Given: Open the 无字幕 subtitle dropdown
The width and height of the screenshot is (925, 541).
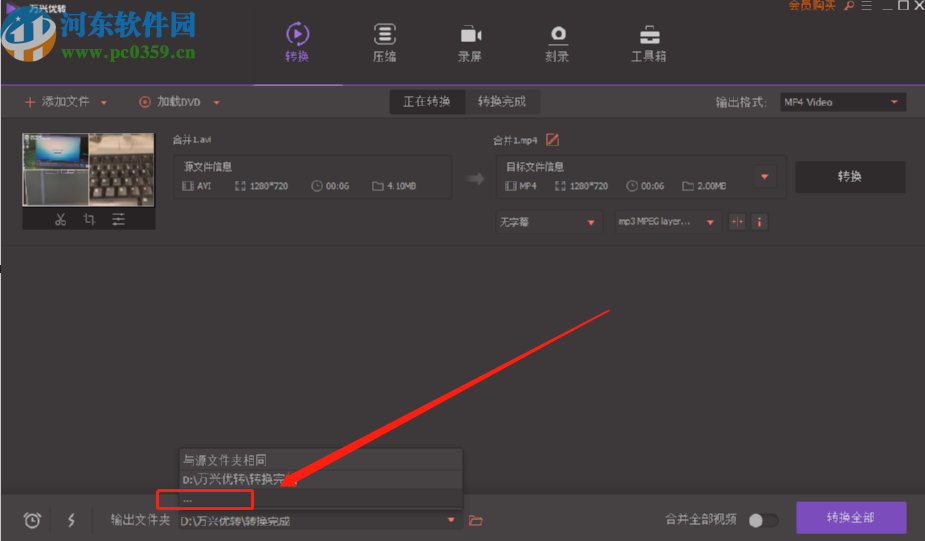Looking at the screenshot, I should 548,222.
